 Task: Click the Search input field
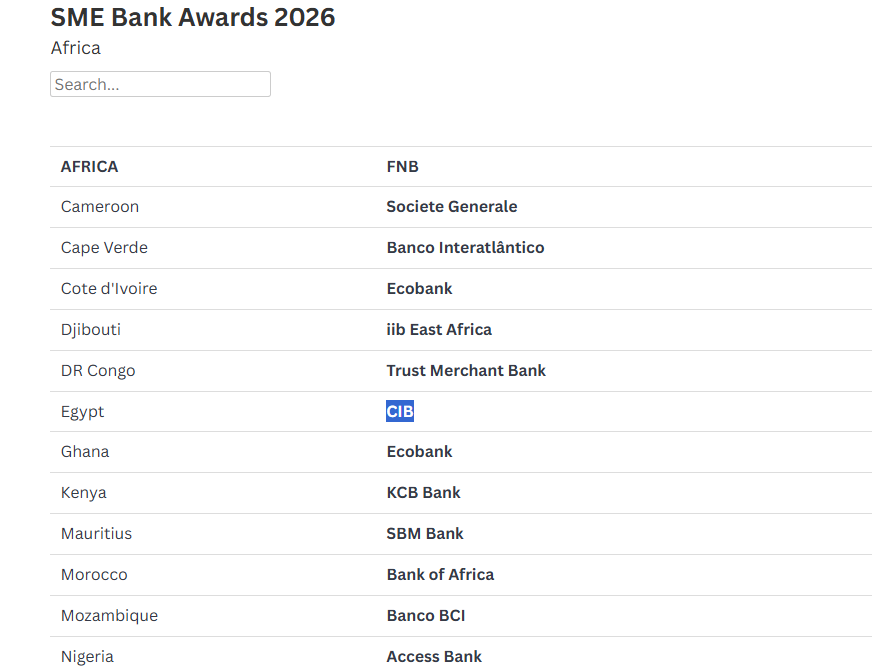tap(160, 84)
